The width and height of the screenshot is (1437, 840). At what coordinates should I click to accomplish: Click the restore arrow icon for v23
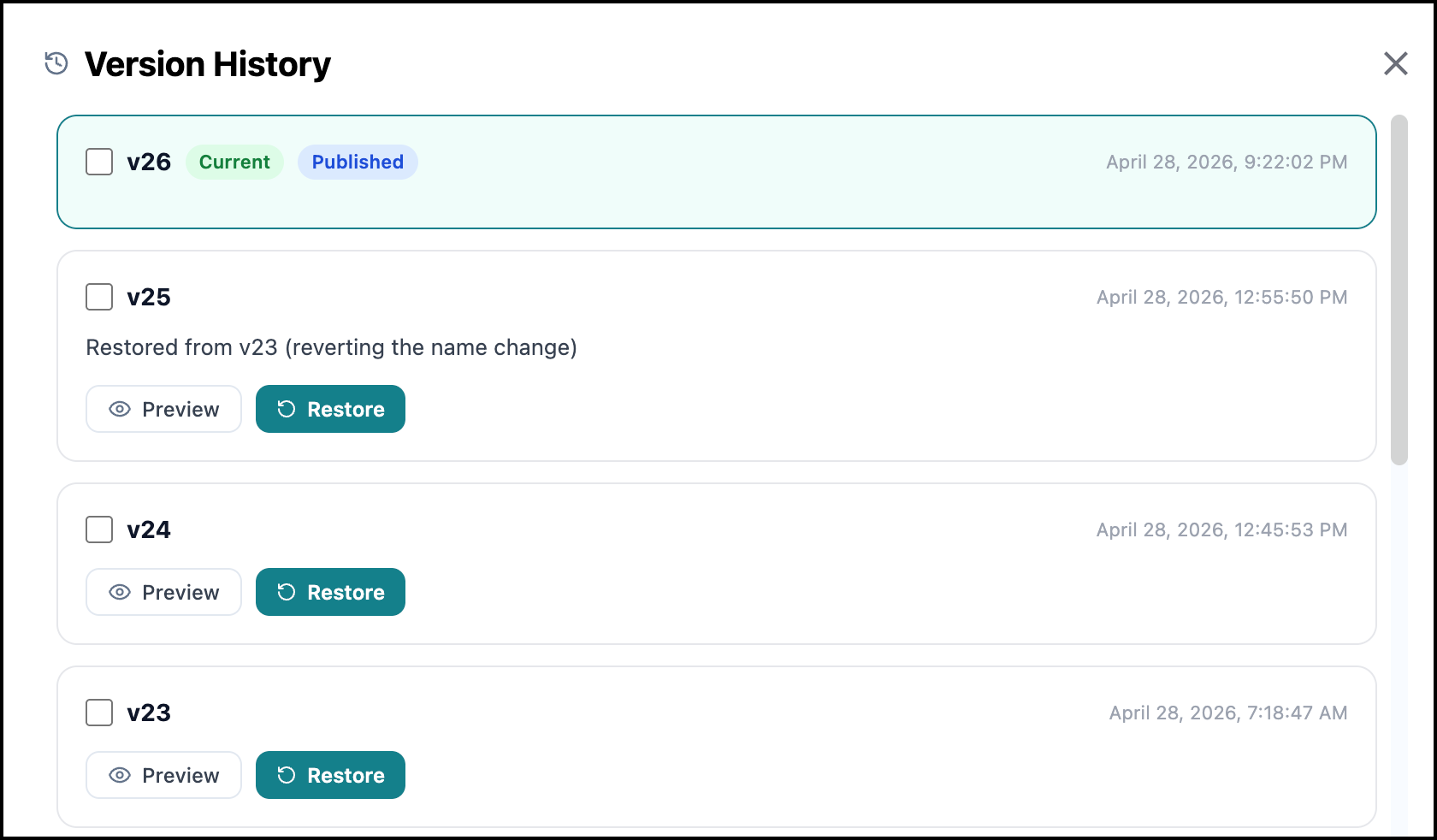click(x=287, y=776)
